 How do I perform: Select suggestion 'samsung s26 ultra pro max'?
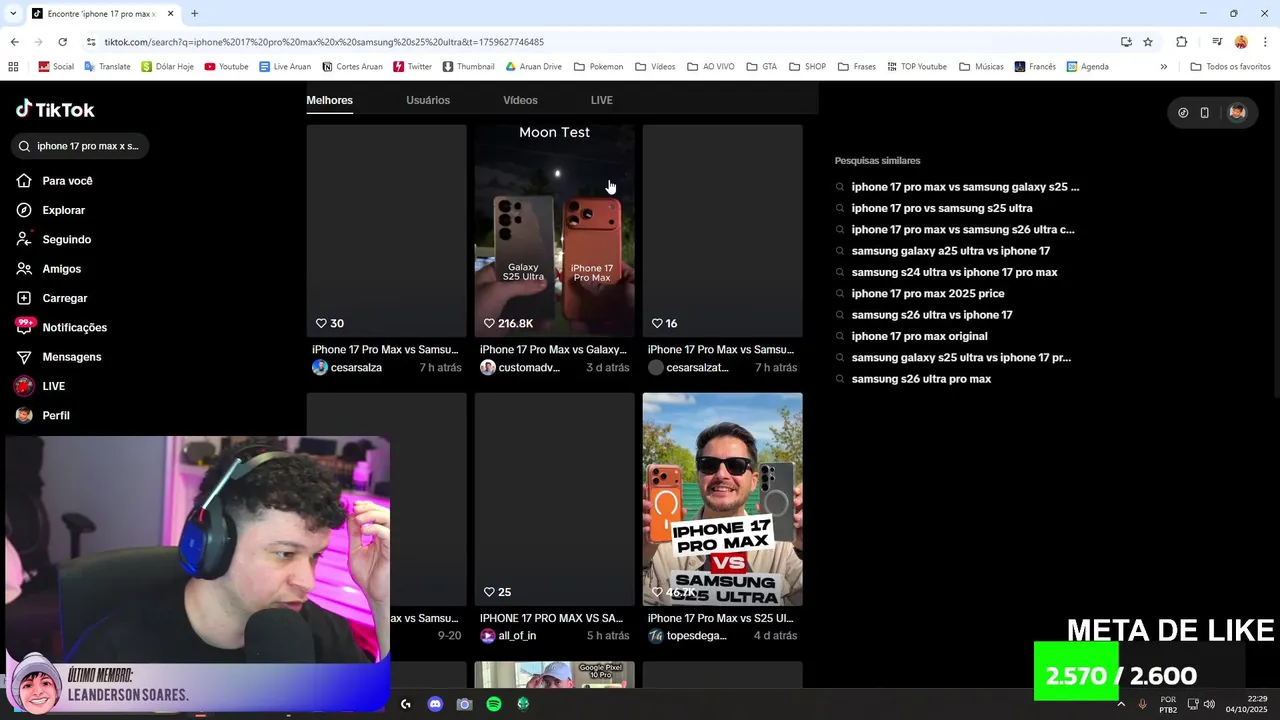921,379
